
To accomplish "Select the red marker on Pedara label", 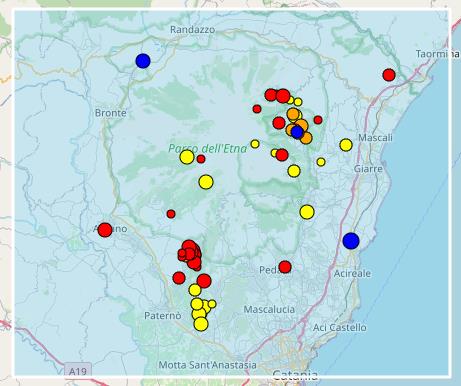I will coord(285,267).
